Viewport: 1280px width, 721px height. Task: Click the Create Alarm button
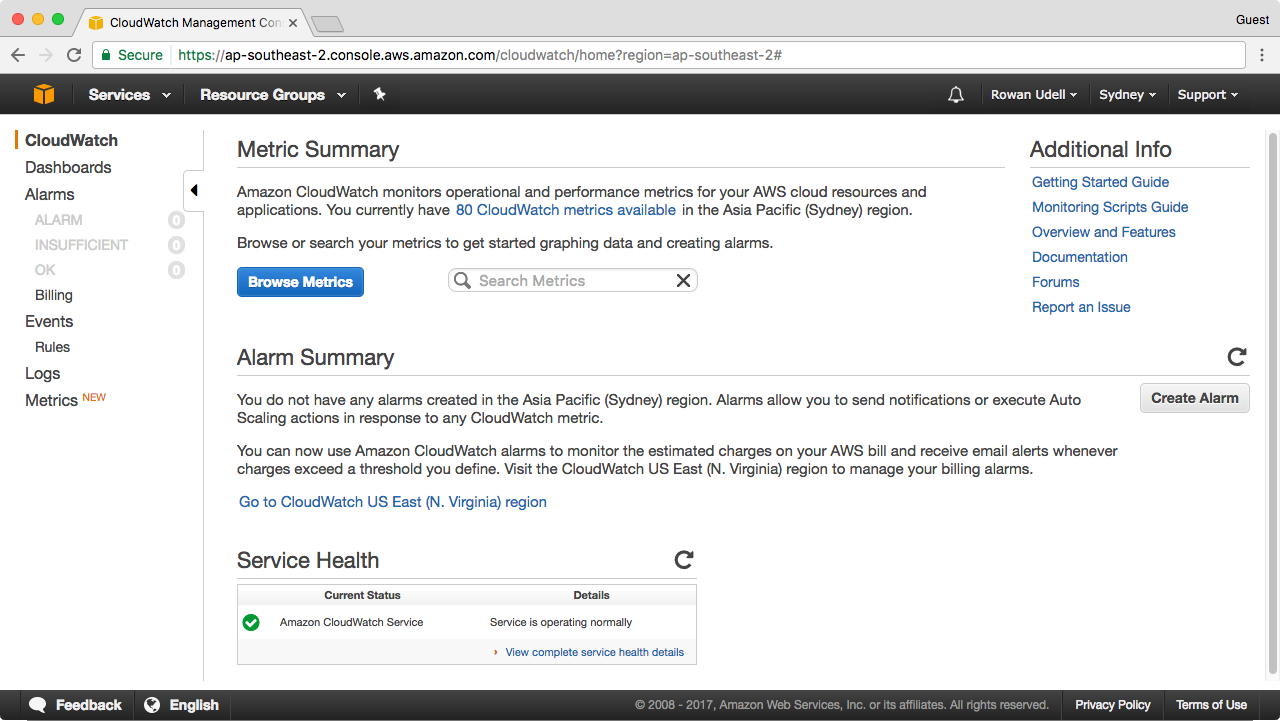click(1194, 398)
